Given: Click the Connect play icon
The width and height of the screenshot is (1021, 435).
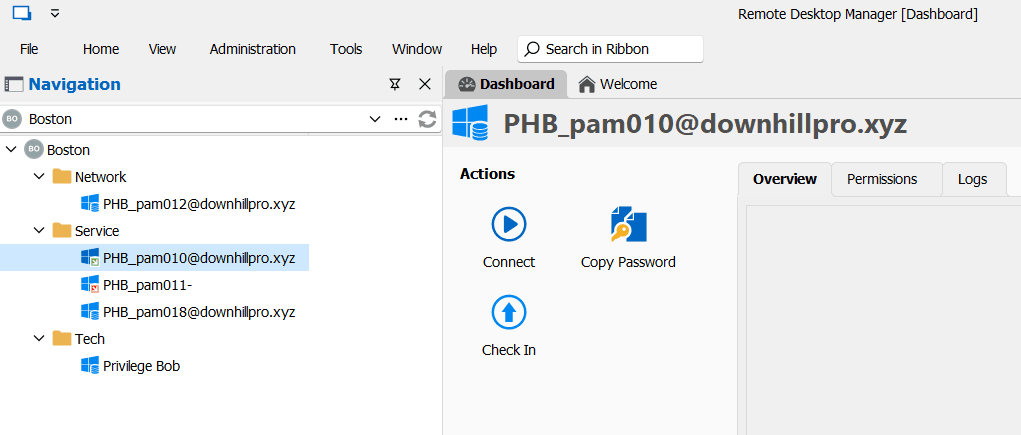Looking at the screenshot, I should 509,225.
